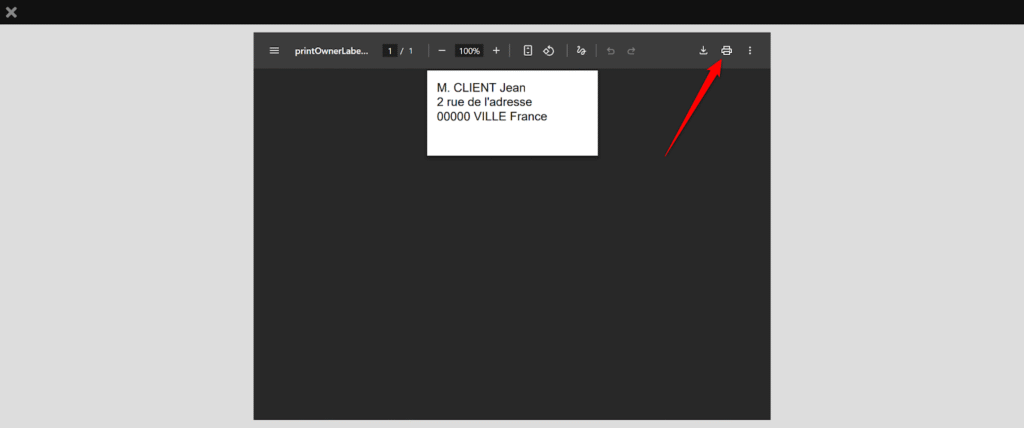
Task: Zoom out with the minus icon
Action: 442,51
